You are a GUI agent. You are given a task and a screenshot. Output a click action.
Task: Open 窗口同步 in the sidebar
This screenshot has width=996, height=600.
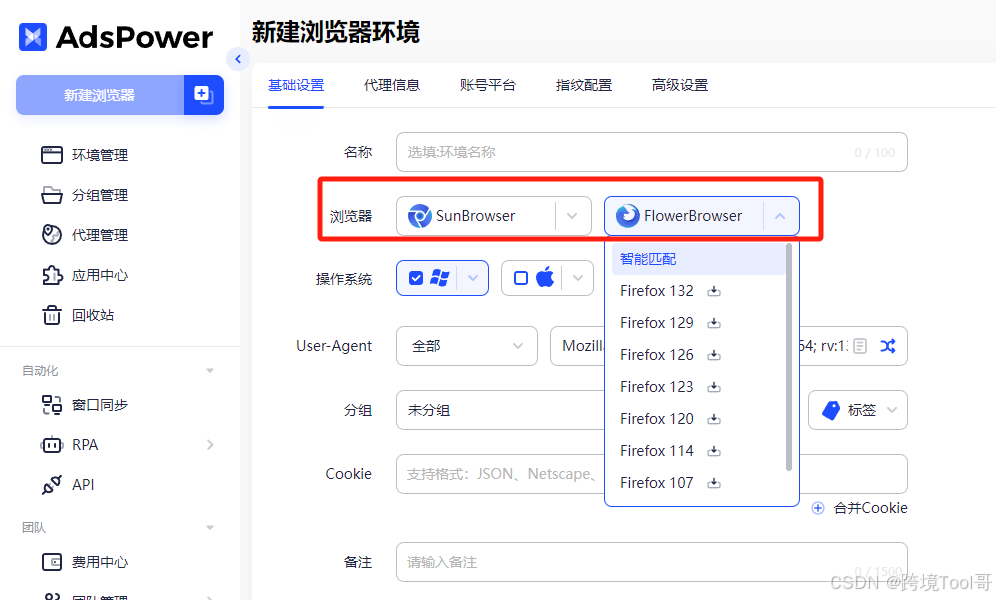pos(84,404)
